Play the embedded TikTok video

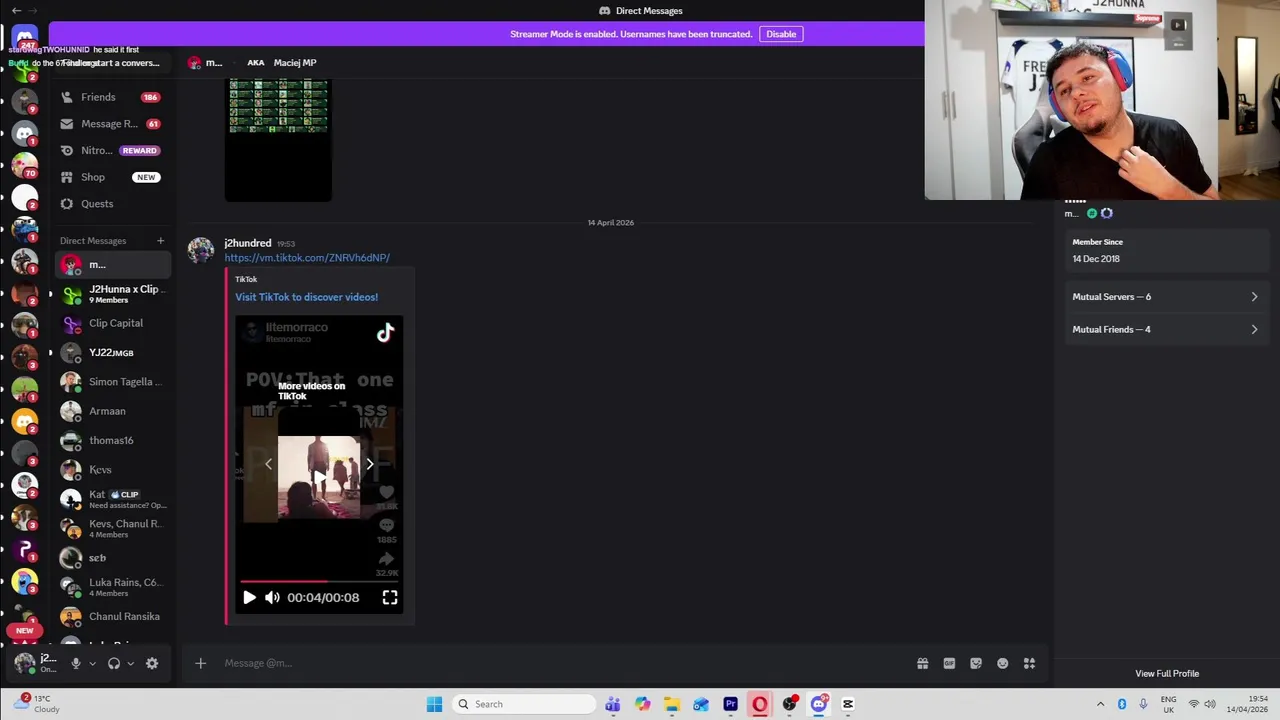(249, 597)
